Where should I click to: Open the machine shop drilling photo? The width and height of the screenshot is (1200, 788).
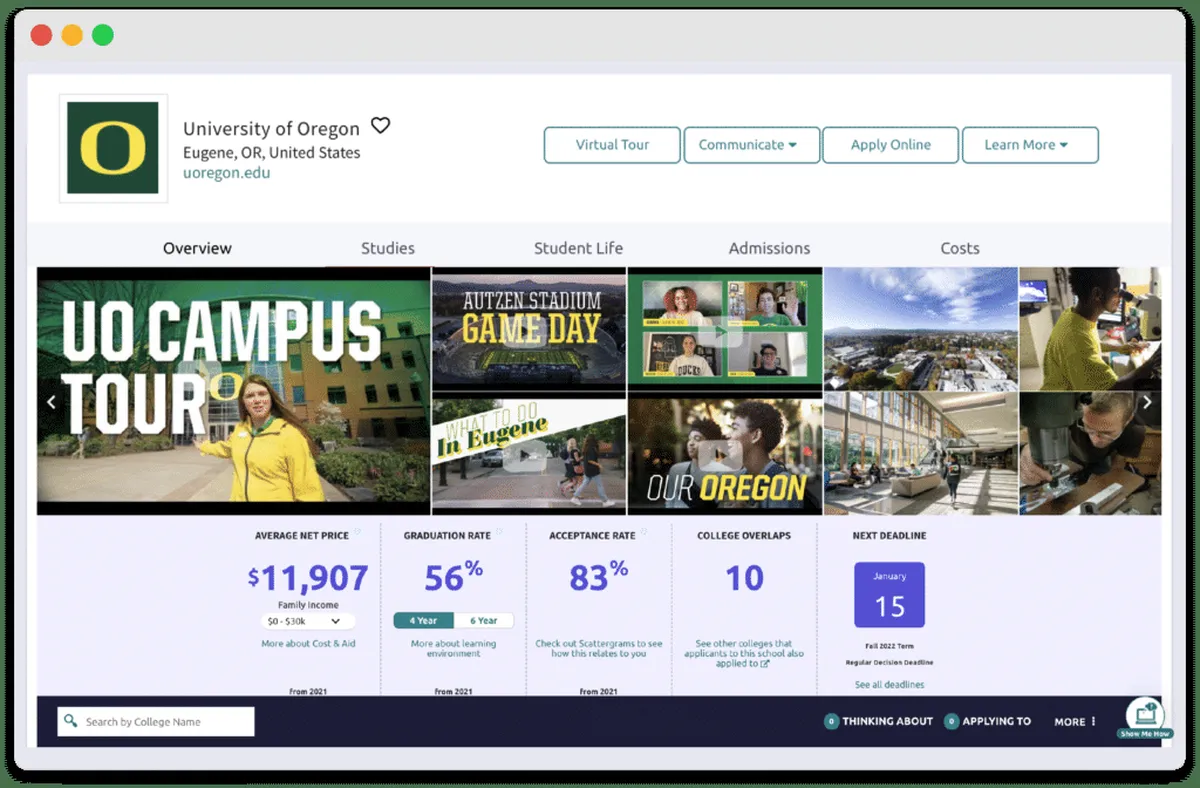1090,455
